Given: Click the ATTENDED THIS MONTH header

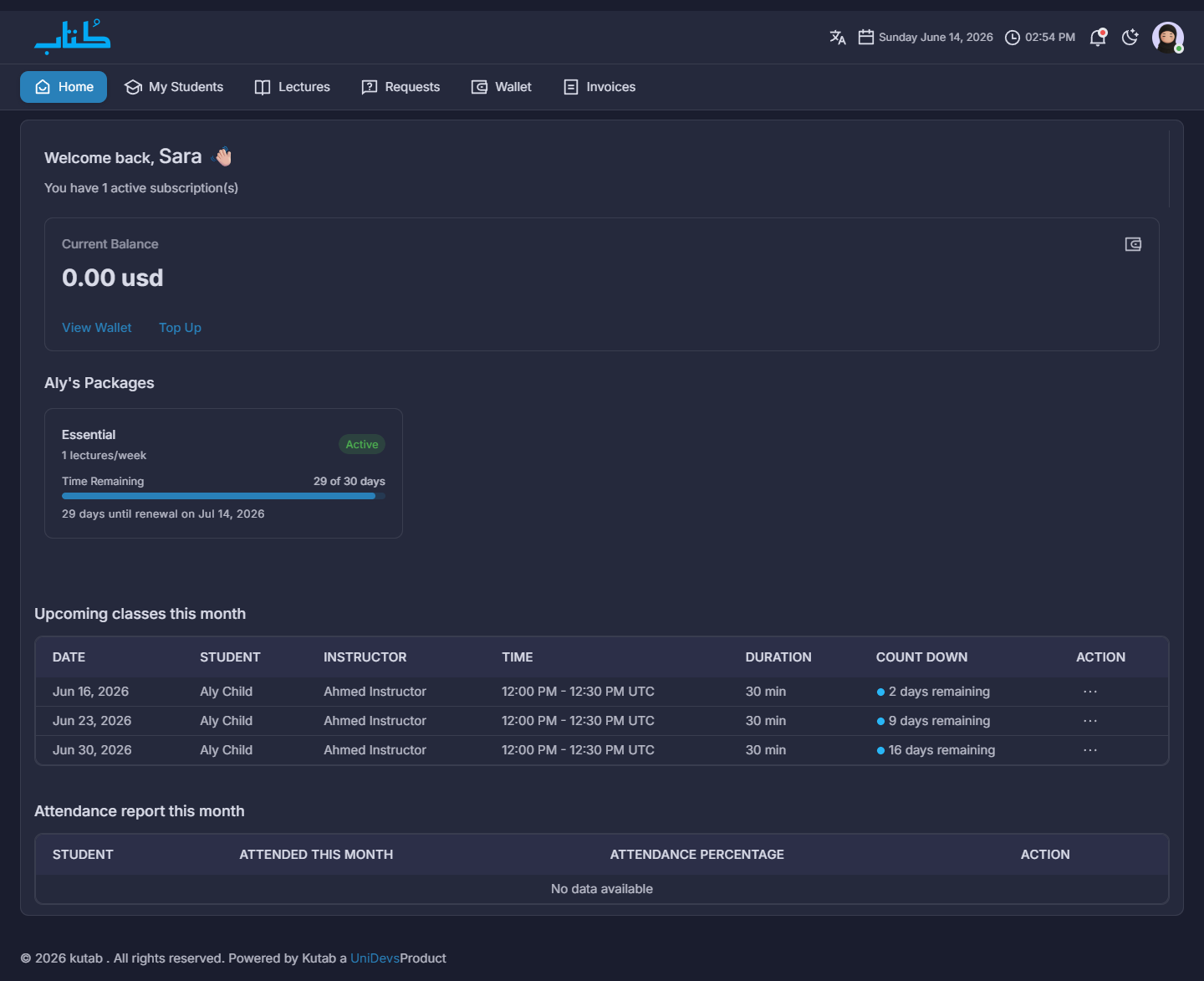Looking at the screenshot, I should 316,855.
